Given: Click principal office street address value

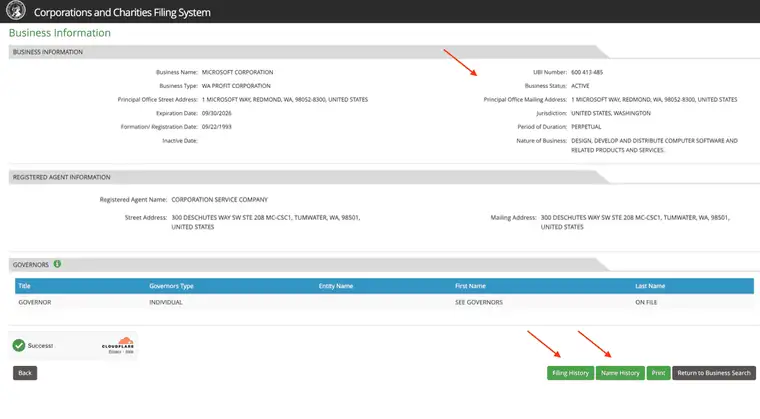Looking at the screenshot, I should coord(285,99).
